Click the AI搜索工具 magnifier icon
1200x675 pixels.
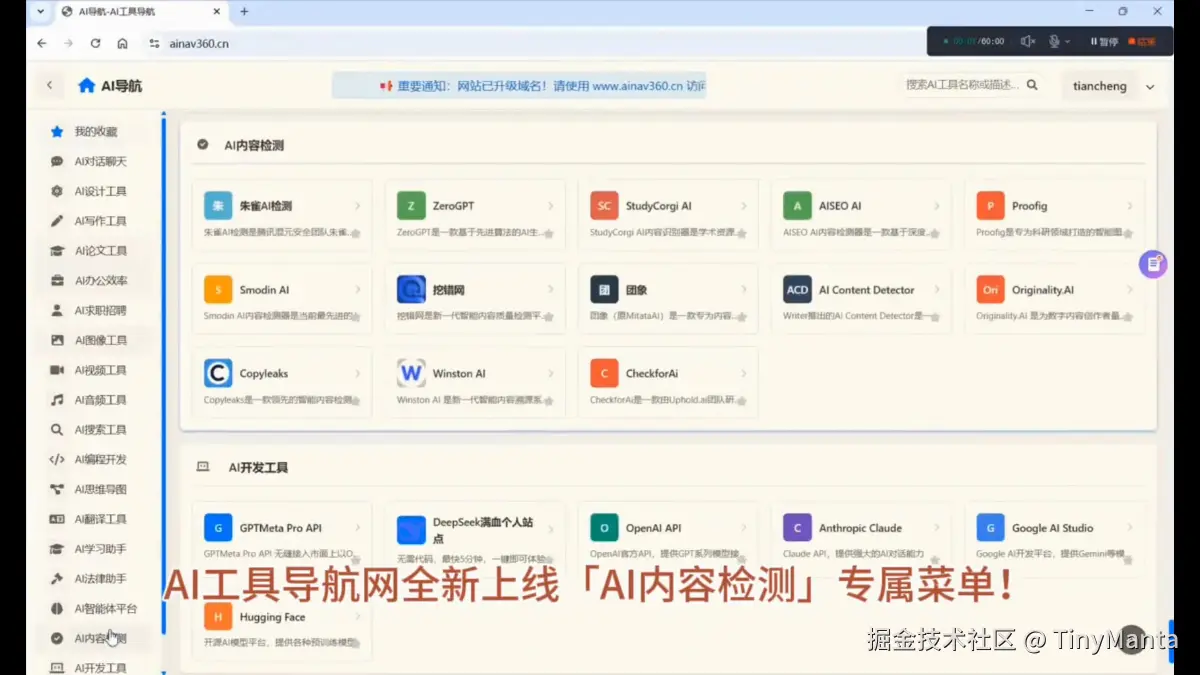(x=59, y=429)
